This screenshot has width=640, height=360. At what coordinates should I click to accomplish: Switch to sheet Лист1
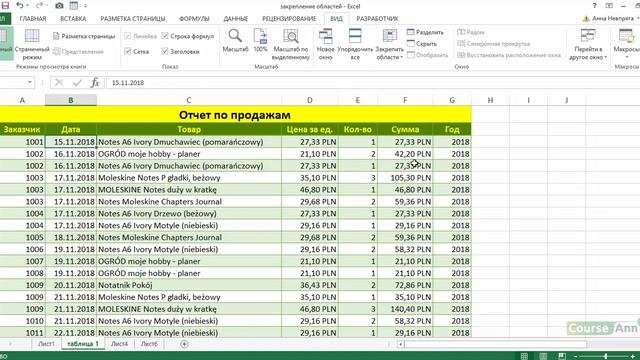tap(46, 344)
